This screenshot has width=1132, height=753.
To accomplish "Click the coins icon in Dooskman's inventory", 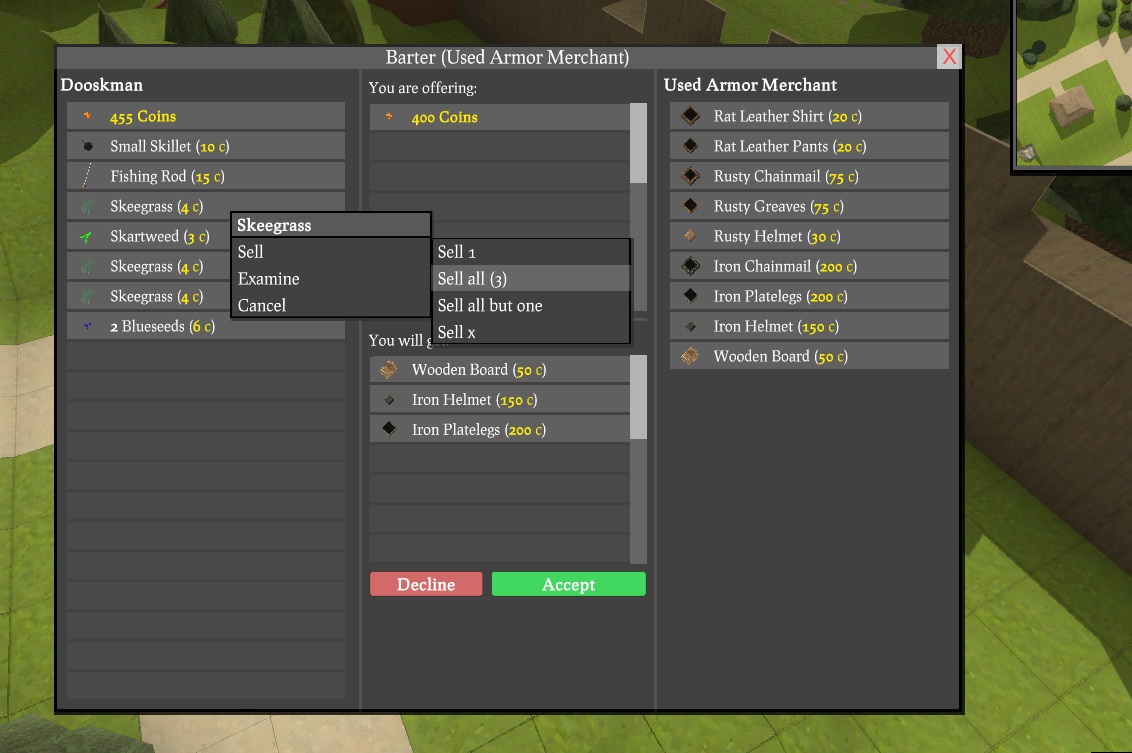I will (x=88, y=117).
